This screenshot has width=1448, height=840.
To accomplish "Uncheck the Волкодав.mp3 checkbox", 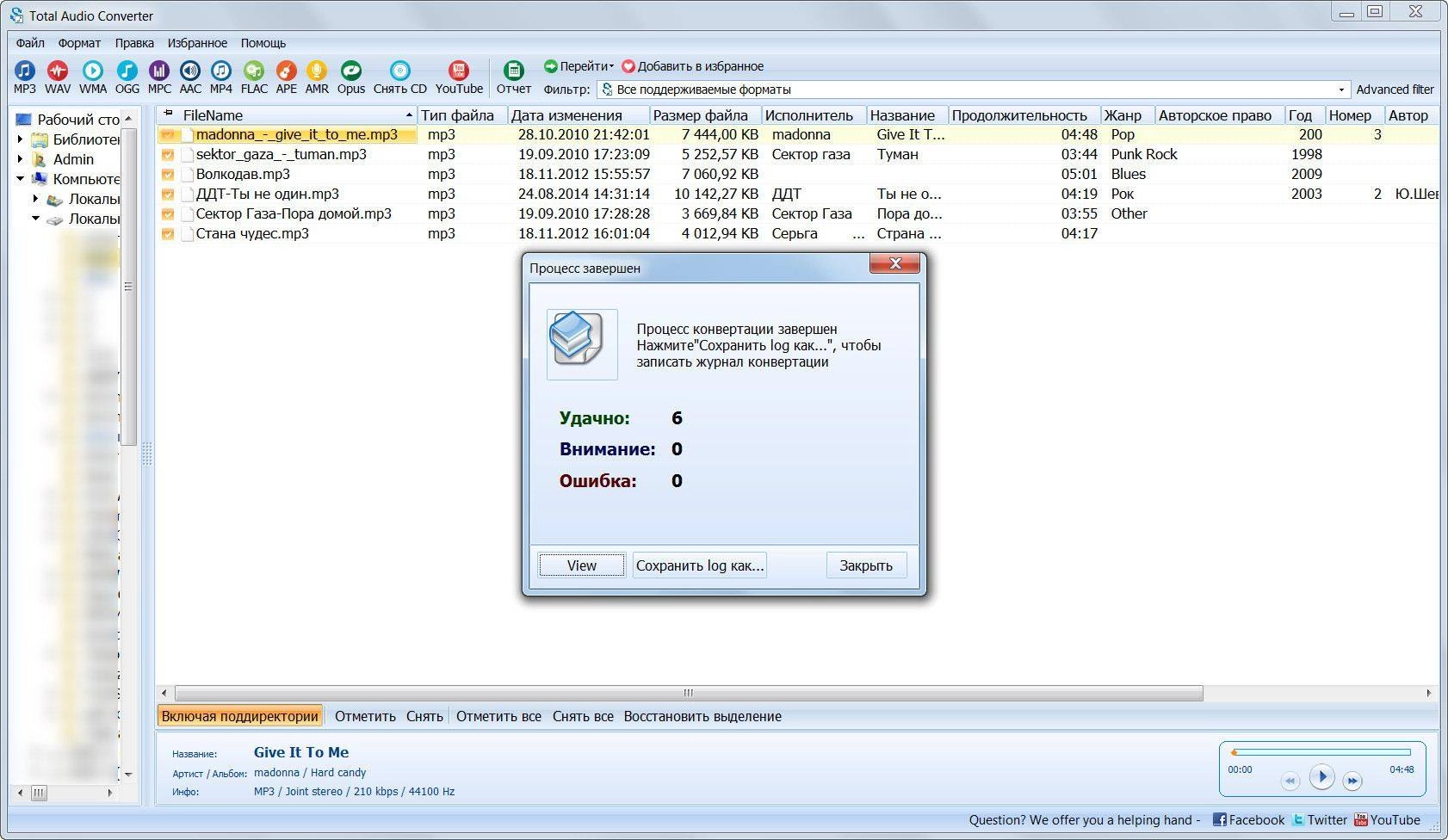I will coord(168,175).
